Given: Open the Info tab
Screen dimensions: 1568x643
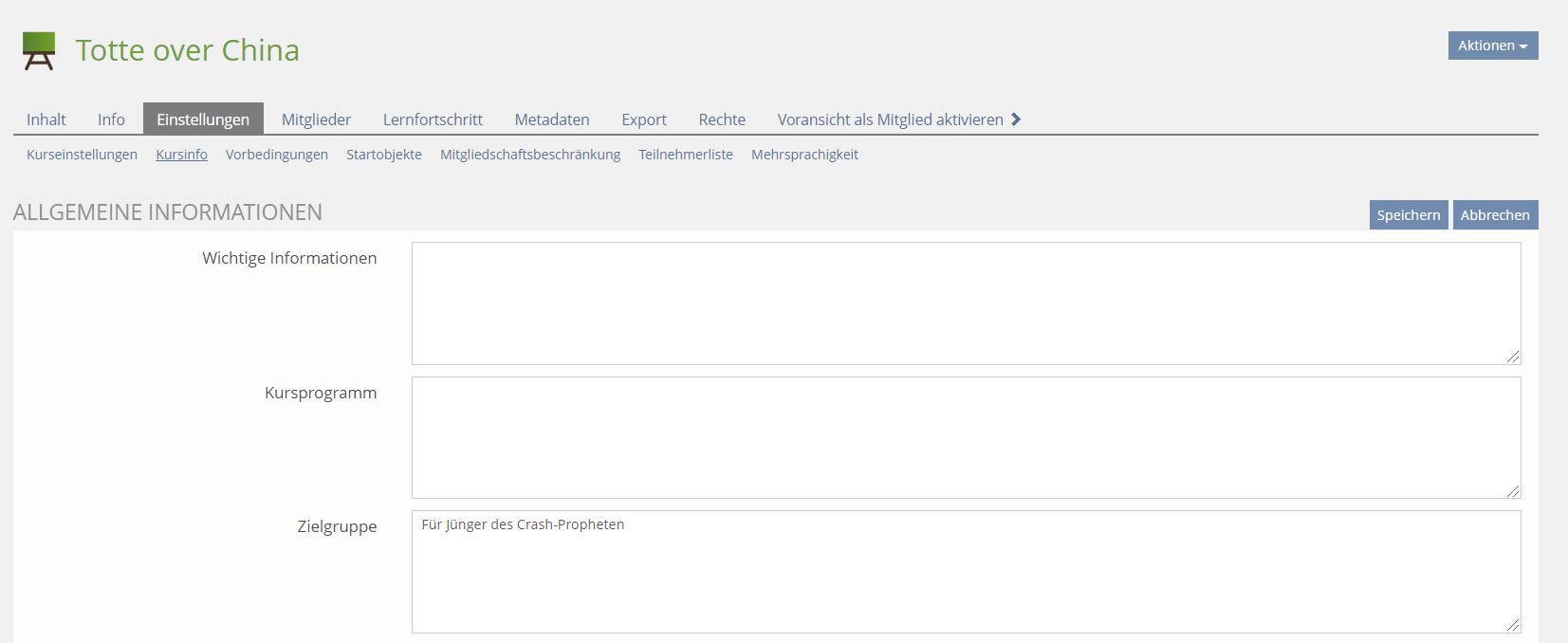Looking at the screenshot, I should tap(111, 119).
